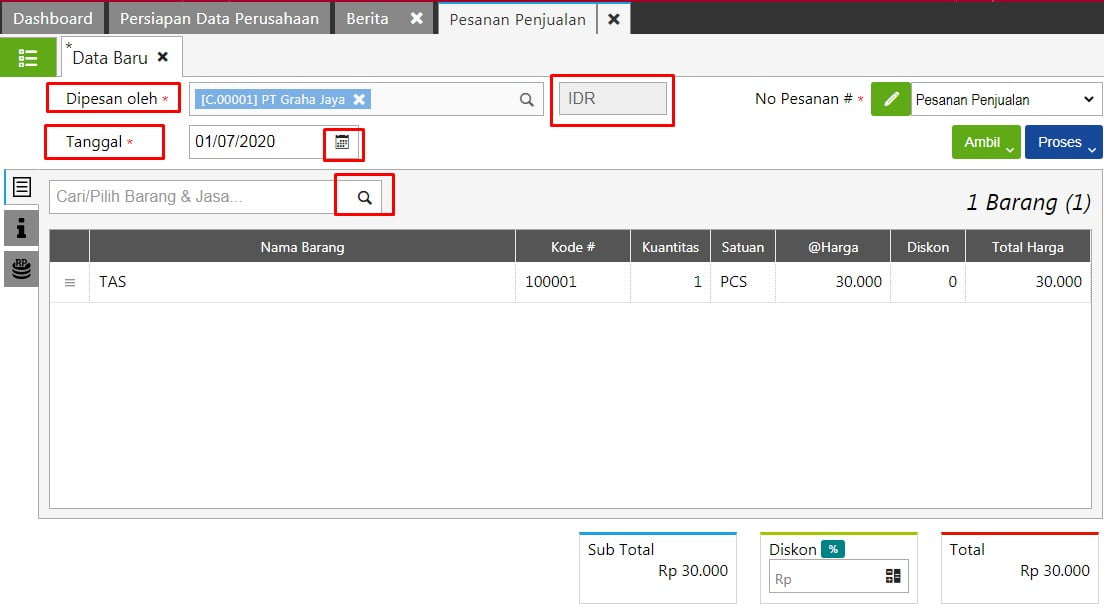Select the Data Baru sub-tab
This screenshot has height=610, width=1104.
(110, 58)
